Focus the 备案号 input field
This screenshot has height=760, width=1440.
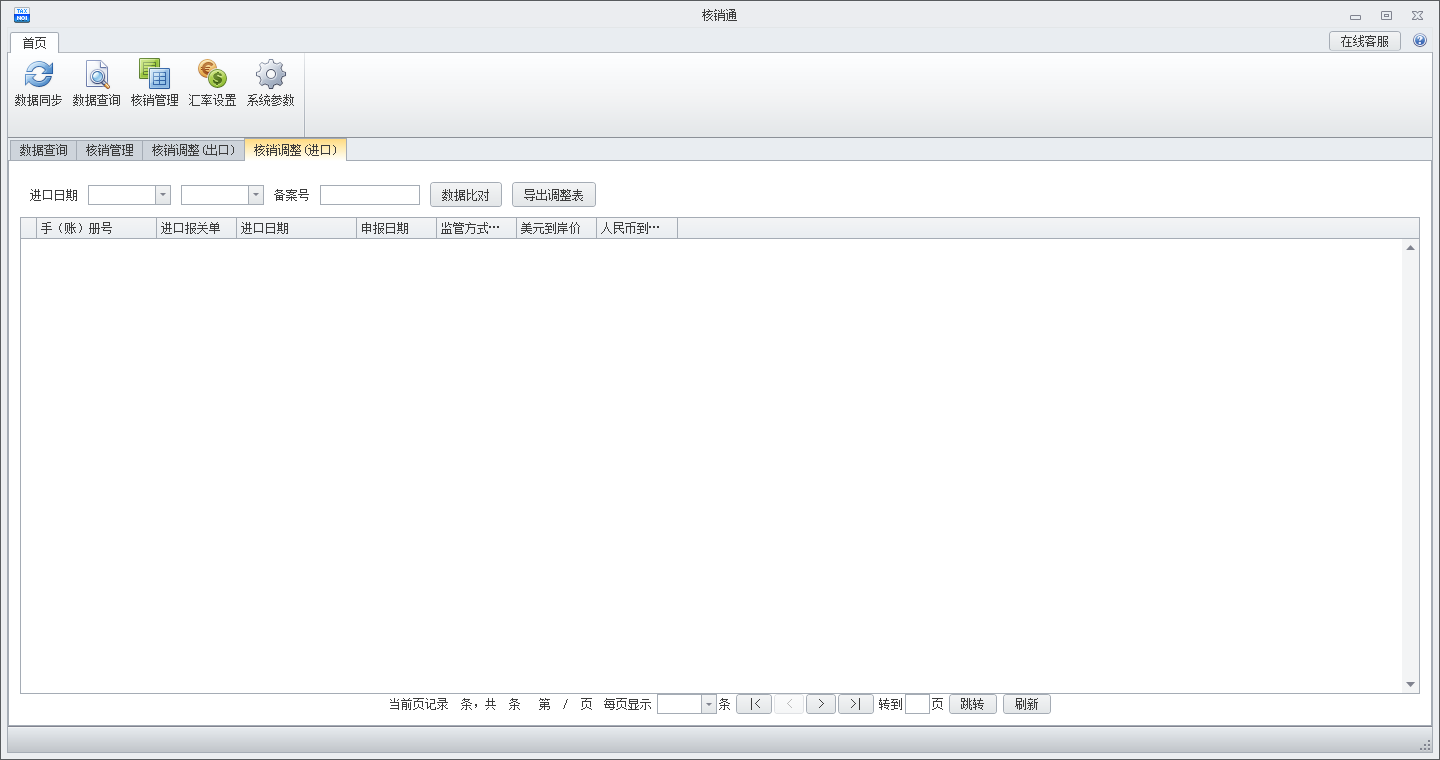(370, 195)
